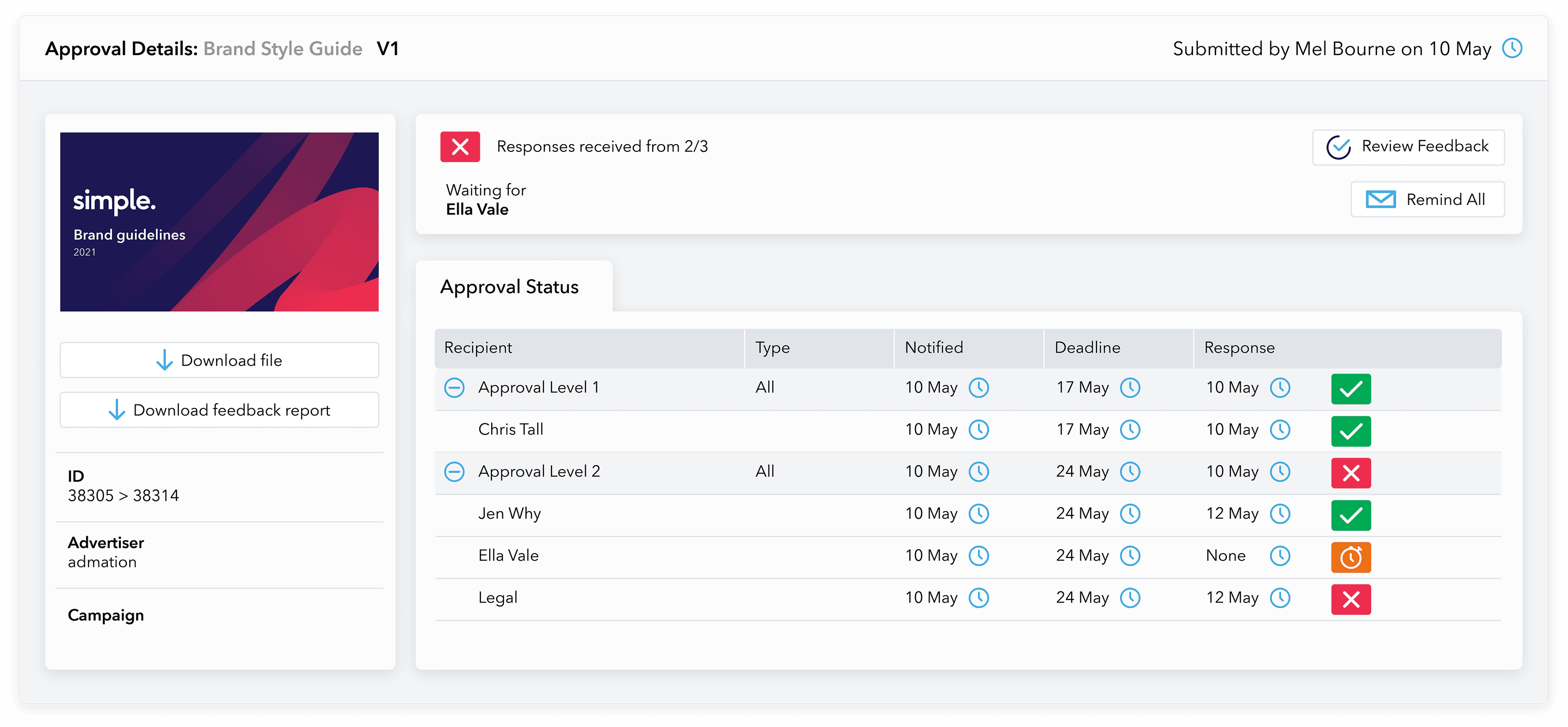Click the Brand guidelines cover thumbnail

(x=219, y=221)
